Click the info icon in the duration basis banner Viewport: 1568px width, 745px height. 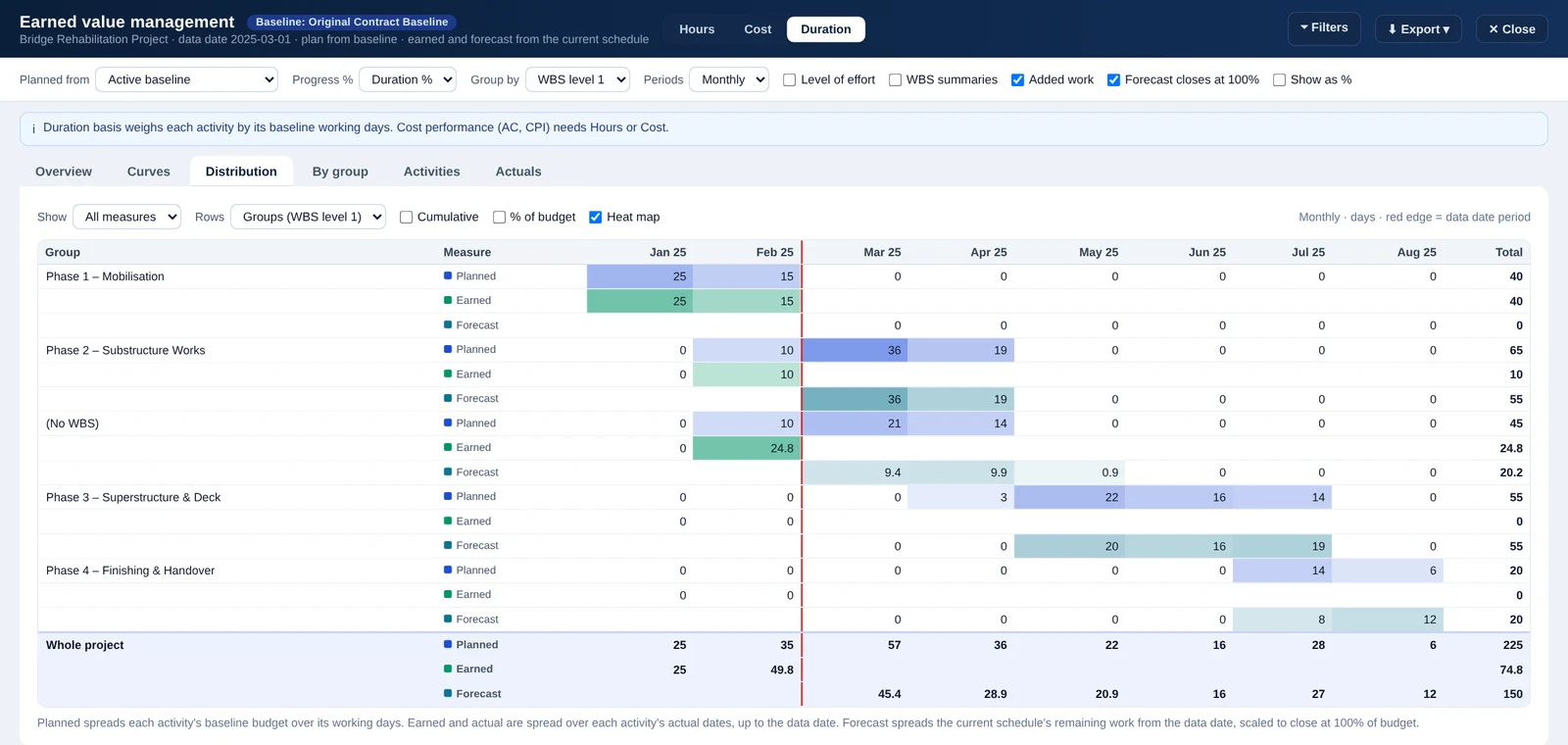click(33, 128)
